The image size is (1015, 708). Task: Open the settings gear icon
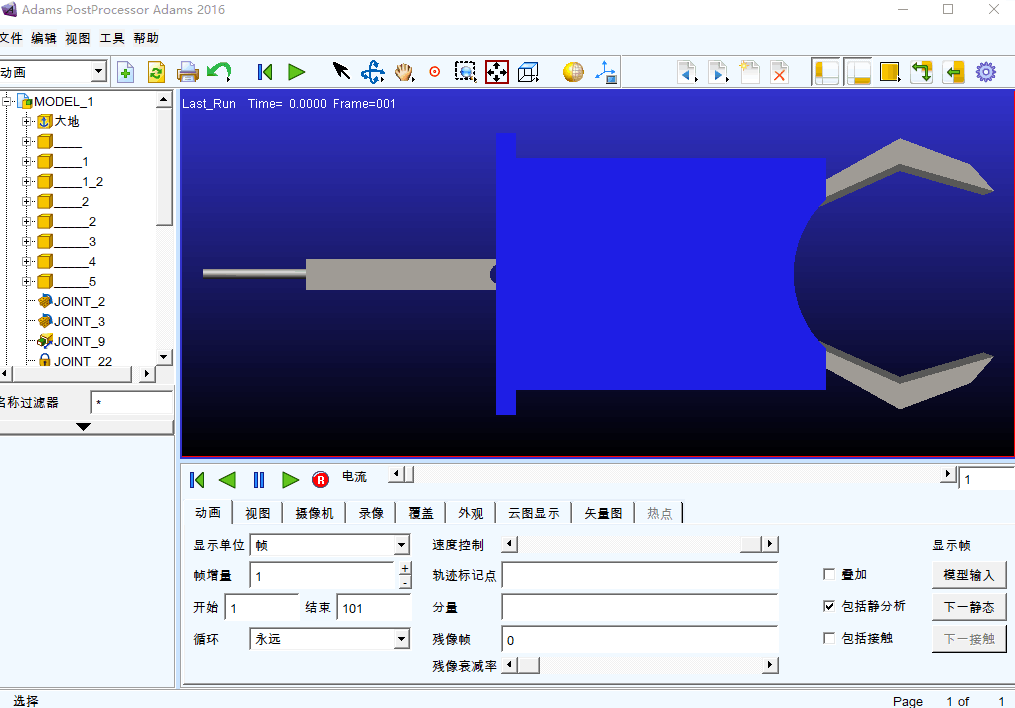986,72
